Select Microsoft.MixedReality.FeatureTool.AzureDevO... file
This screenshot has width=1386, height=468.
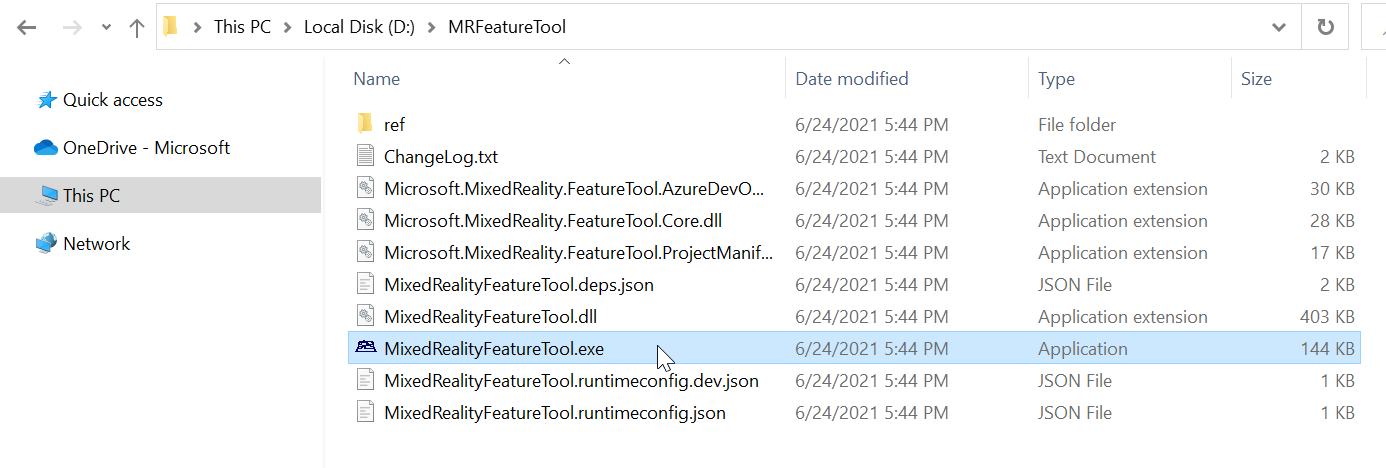pos(574,189)
